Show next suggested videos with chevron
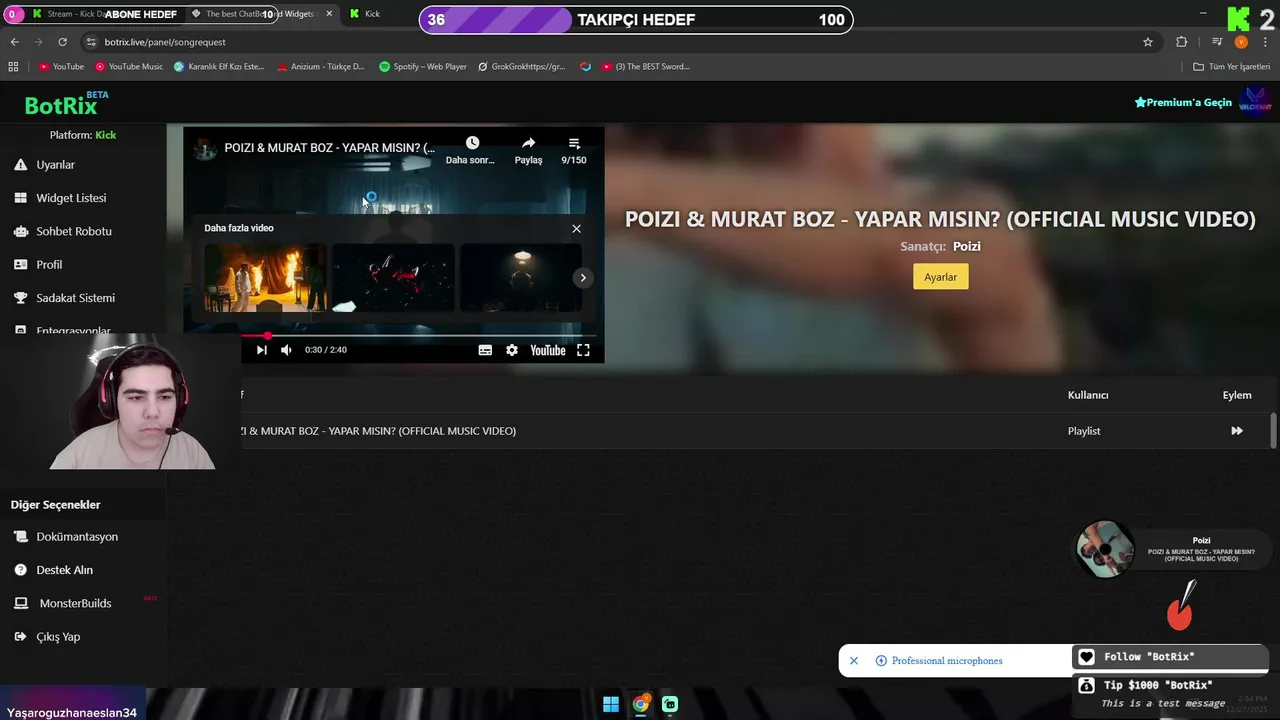The image size is (1280, 720). coord(583,278)
